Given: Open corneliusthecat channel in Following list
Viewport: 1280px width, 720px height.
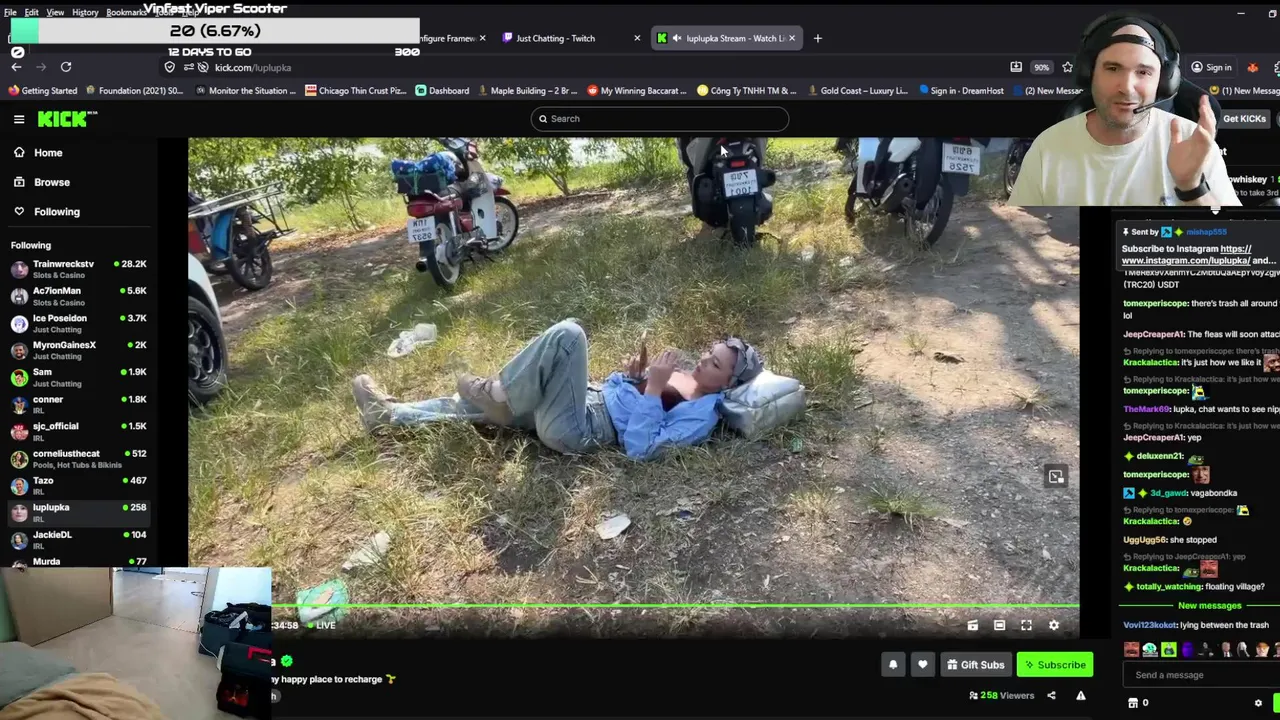Looking at the screenshot, I should (x=79, y=458).
